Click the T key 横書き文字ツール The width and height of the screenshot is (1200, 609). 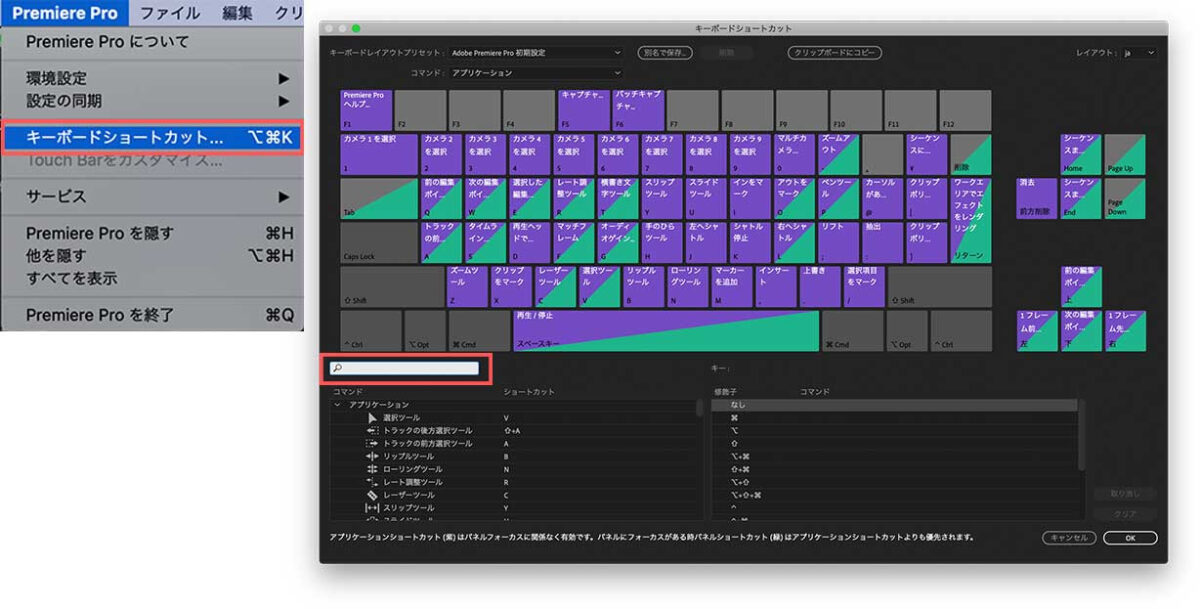(618, 198)
